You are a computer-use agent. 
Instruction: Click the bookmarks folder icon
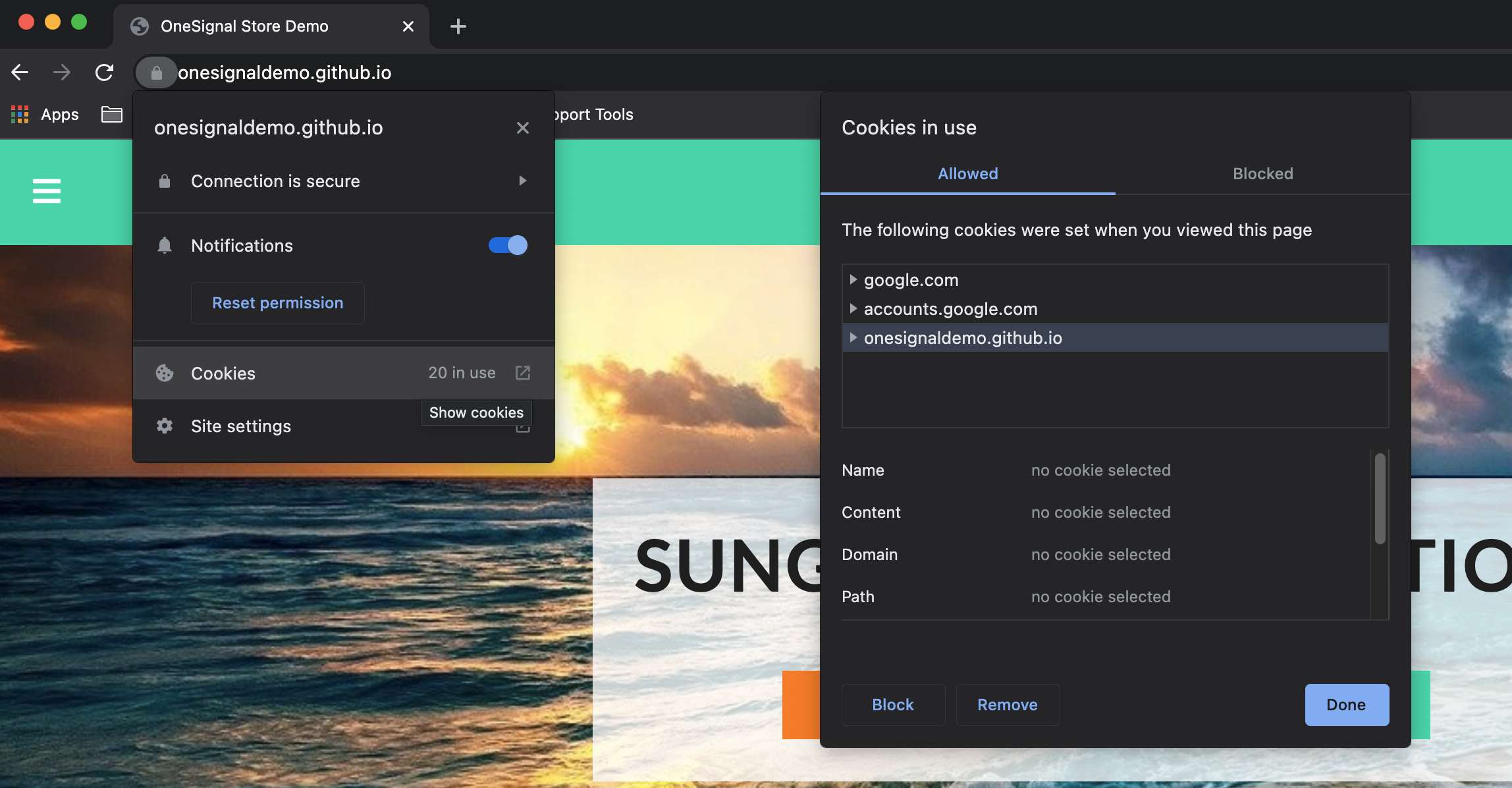[111, 115]
